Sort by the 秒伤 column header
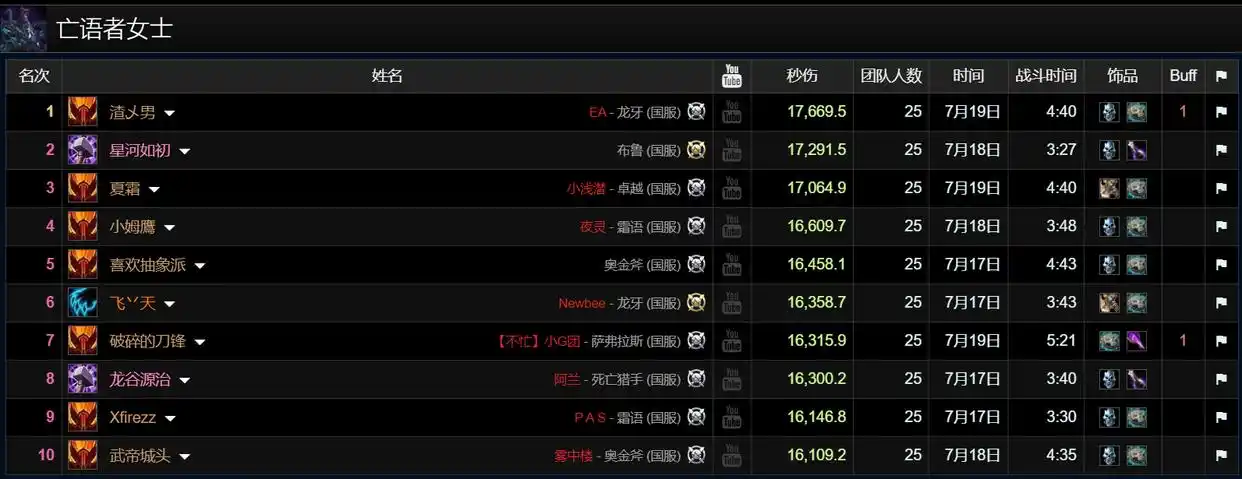The width and height of the screenshot is (1242, 479). [802, 76]
